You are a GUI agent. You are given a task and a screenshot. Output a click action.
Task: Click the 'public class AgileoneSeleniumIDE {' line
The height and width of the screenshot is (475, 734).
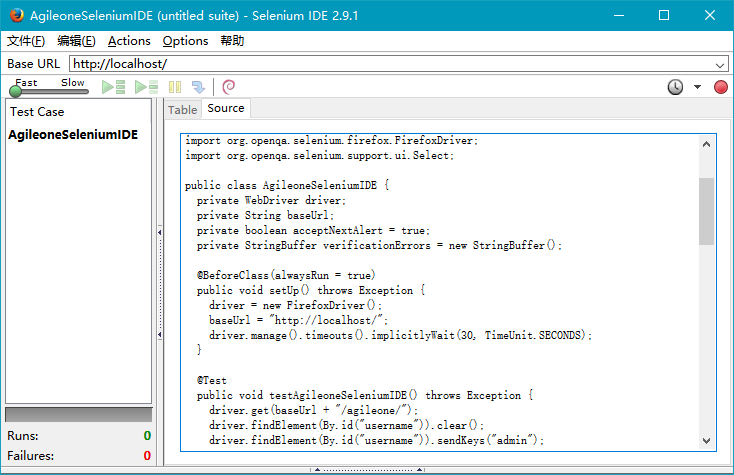(x=287, y=185)
